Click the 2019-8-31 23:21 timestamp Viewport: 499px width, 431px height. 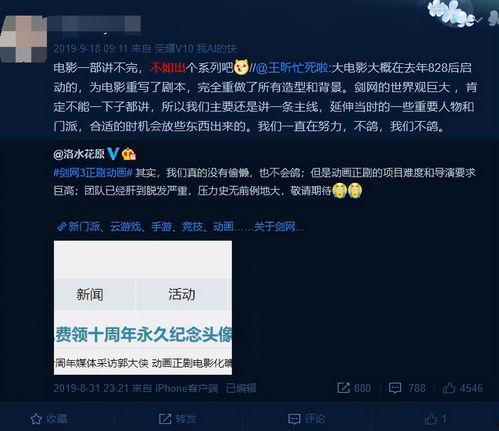pos(91,388)
